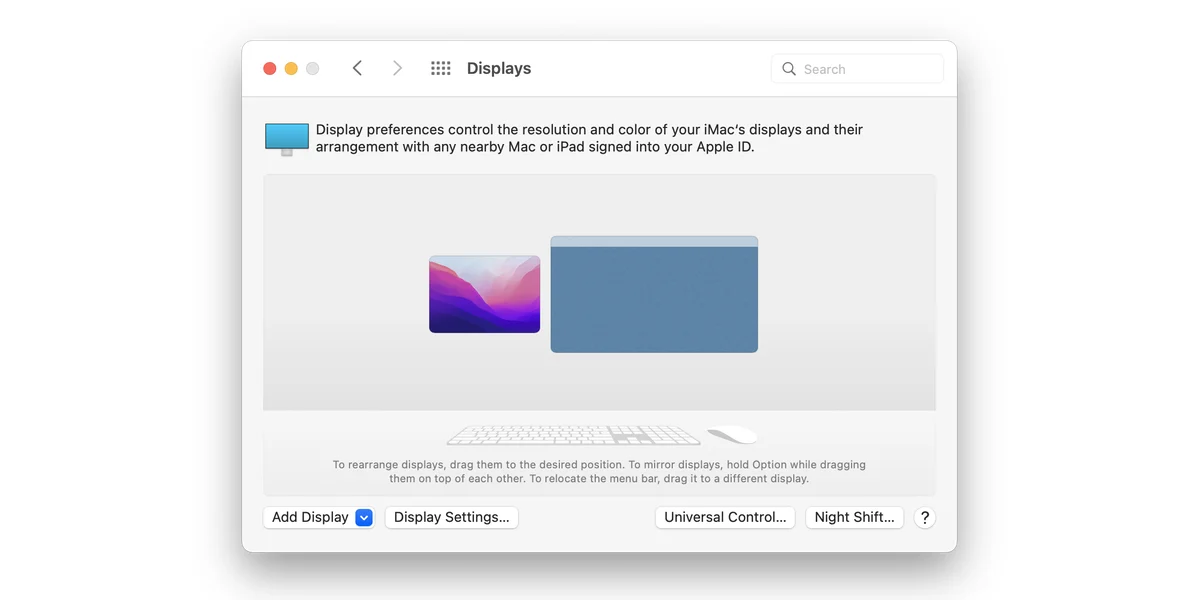Select the large blue display thumbnail
The width and height of the screenshot is (1200, 600).
pyautogui.click(x=654, y=294)
